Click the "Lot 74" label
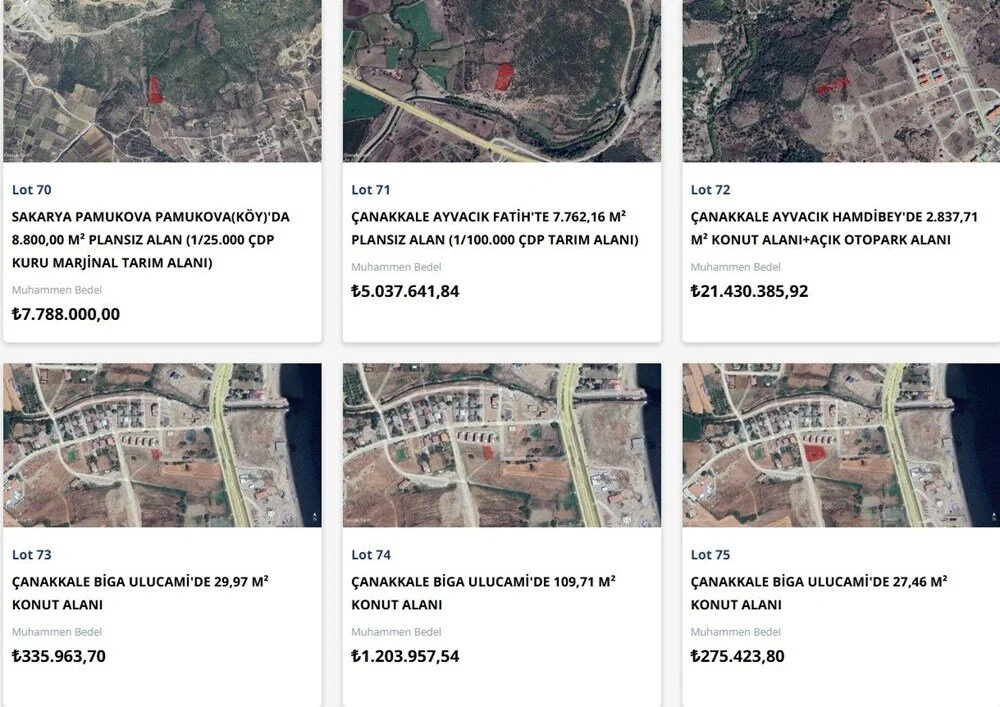Image resolution: width=1000 pixels, height=707 pixels. (371, 555)
